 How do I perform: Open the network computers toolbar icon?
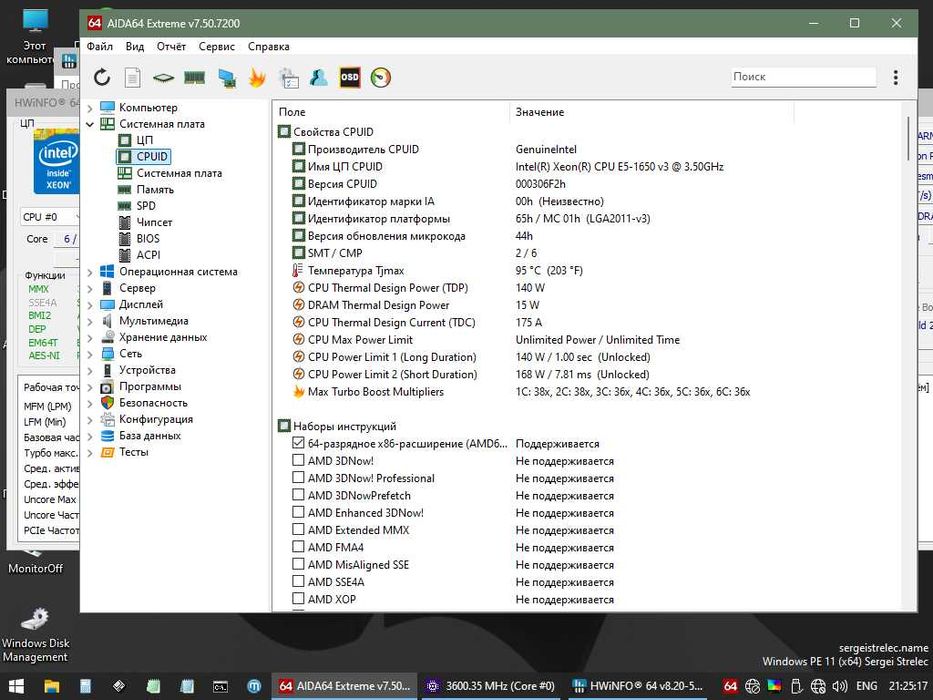[227, 77]
